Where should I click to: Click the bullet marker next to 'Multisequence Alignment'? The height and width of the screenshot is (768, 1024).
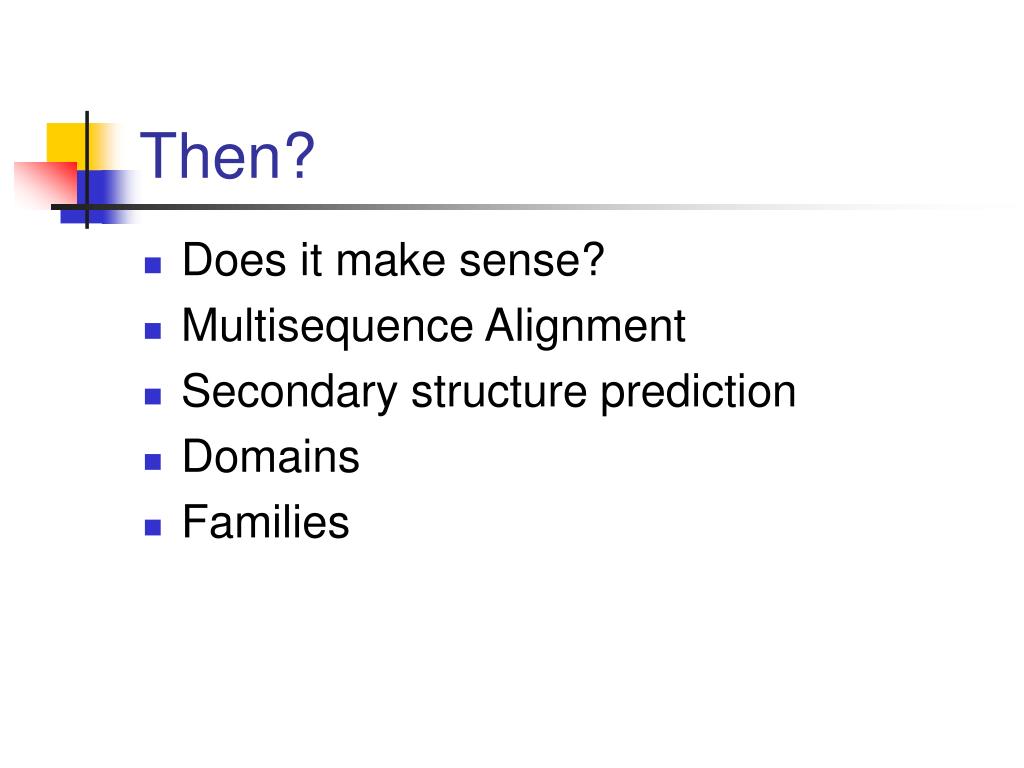coord(153,331)
